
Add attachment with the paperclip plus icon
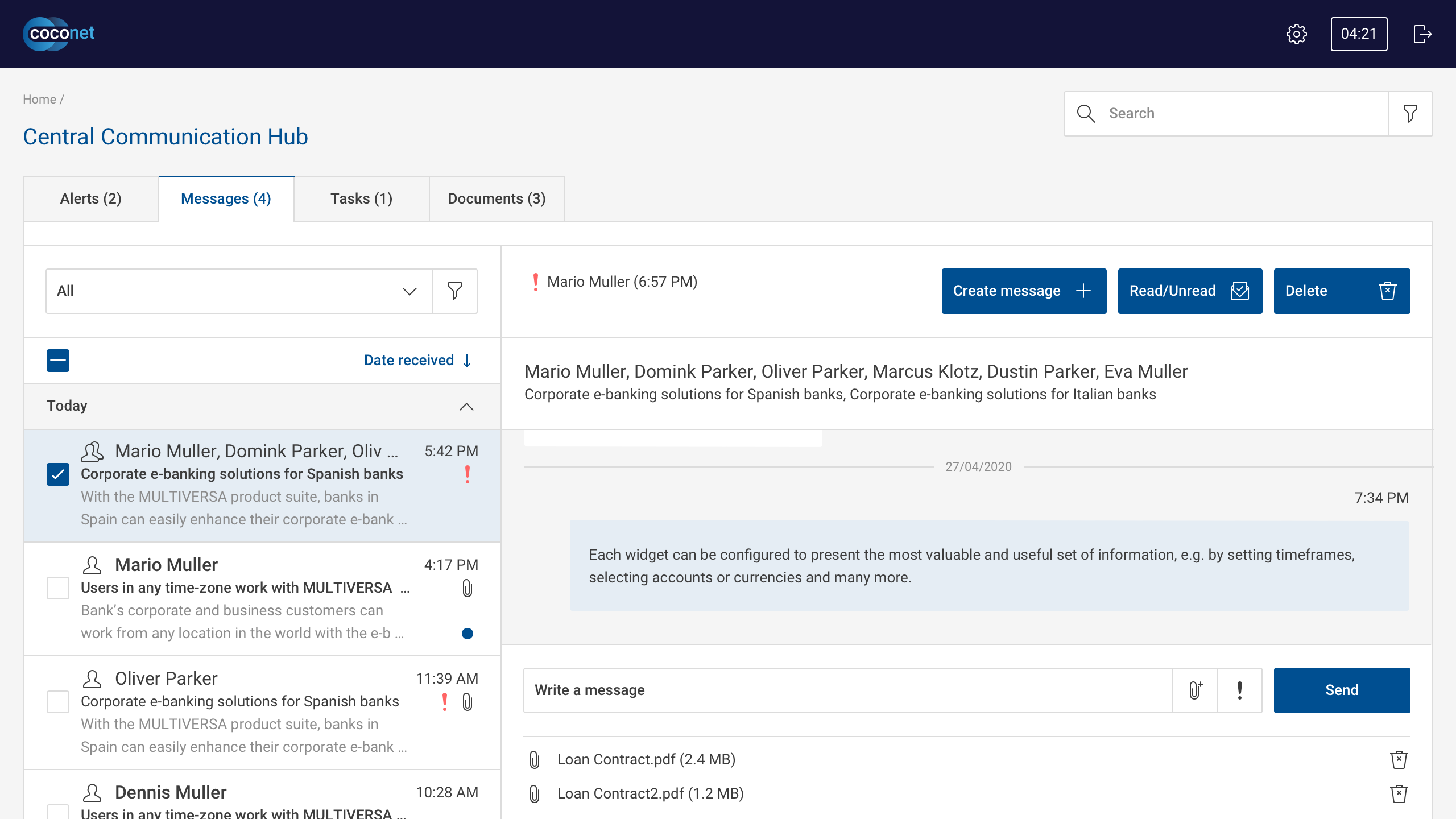[x=1195, y=690]
